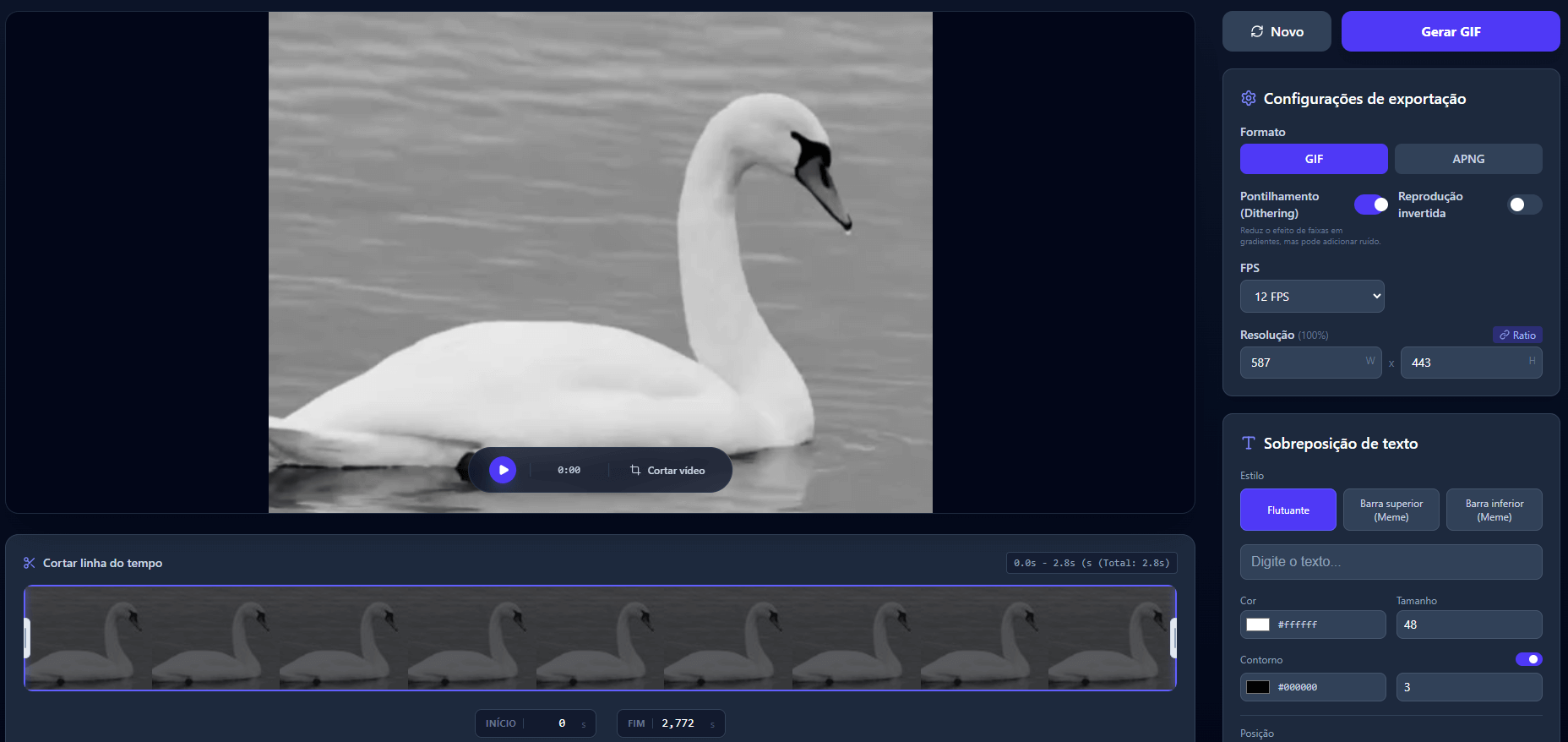Open the white text color swatch

[x=1258, y=625]
